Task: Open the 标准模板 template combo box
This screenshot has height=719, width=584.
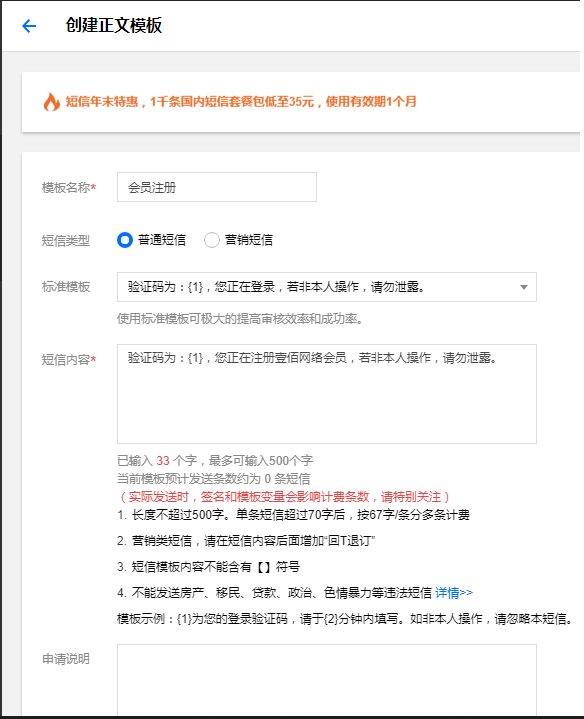Action: 327,287
